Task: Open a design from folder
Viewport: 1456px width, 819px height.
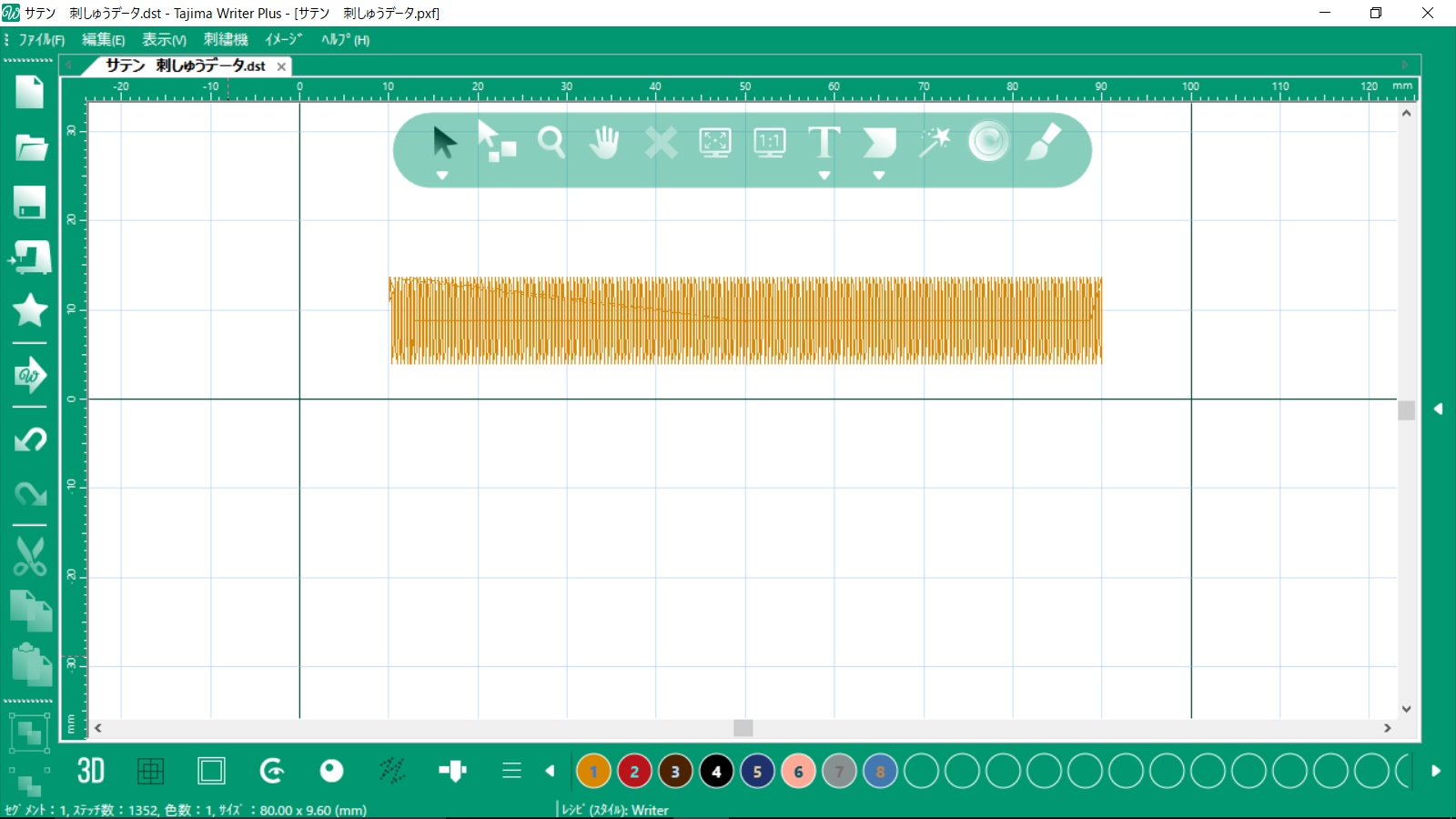Action: [x=31, y=147]
